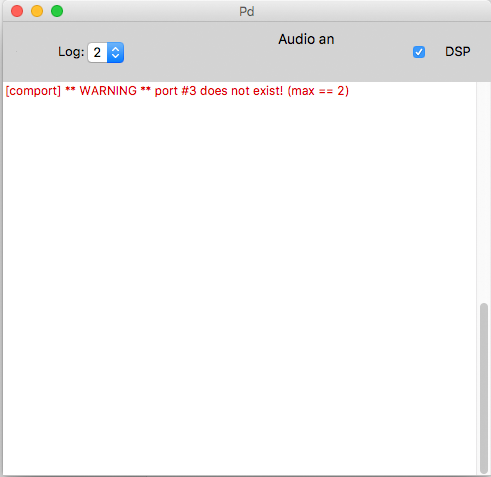
Task: Close the Pd window with red button
Action: click(17, 11)
